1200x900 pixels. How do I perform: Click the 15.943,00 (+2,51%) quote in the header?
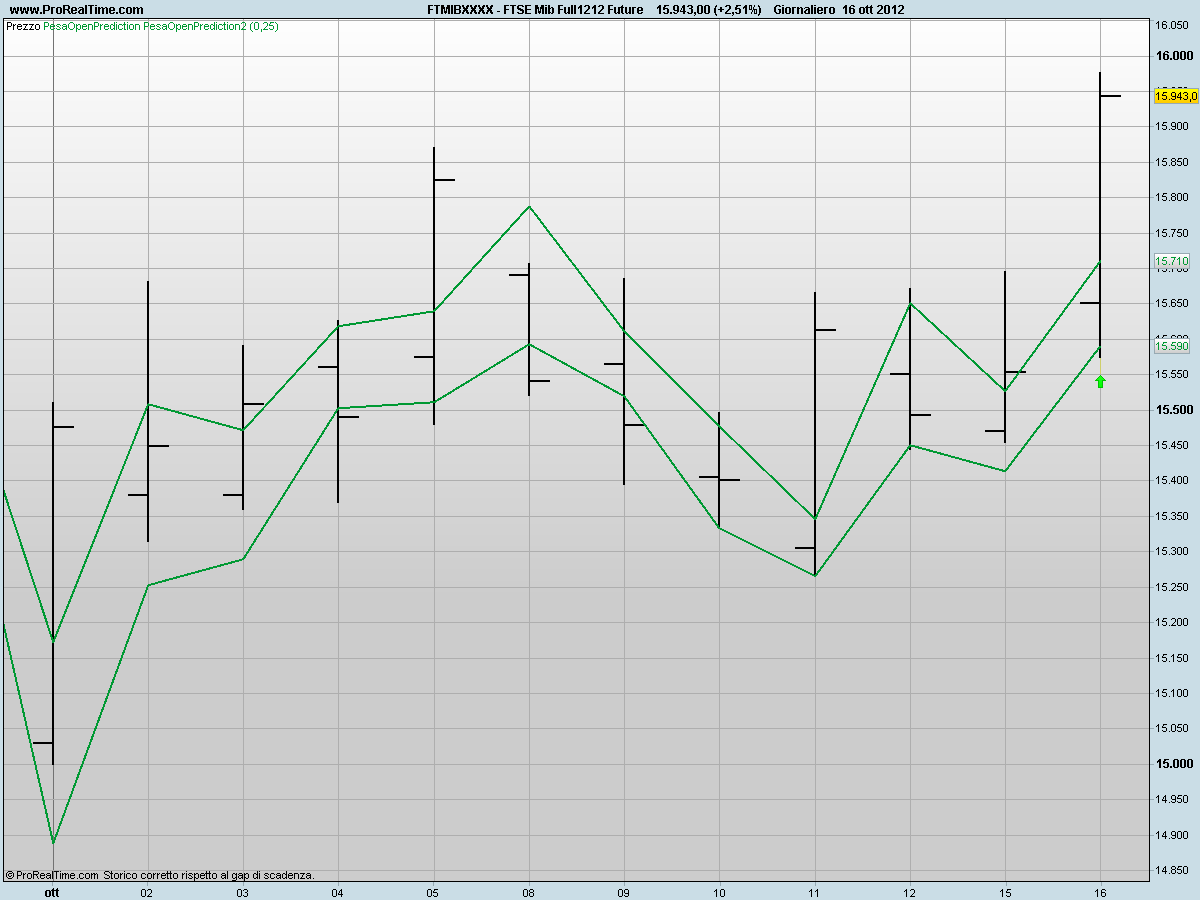708,9
